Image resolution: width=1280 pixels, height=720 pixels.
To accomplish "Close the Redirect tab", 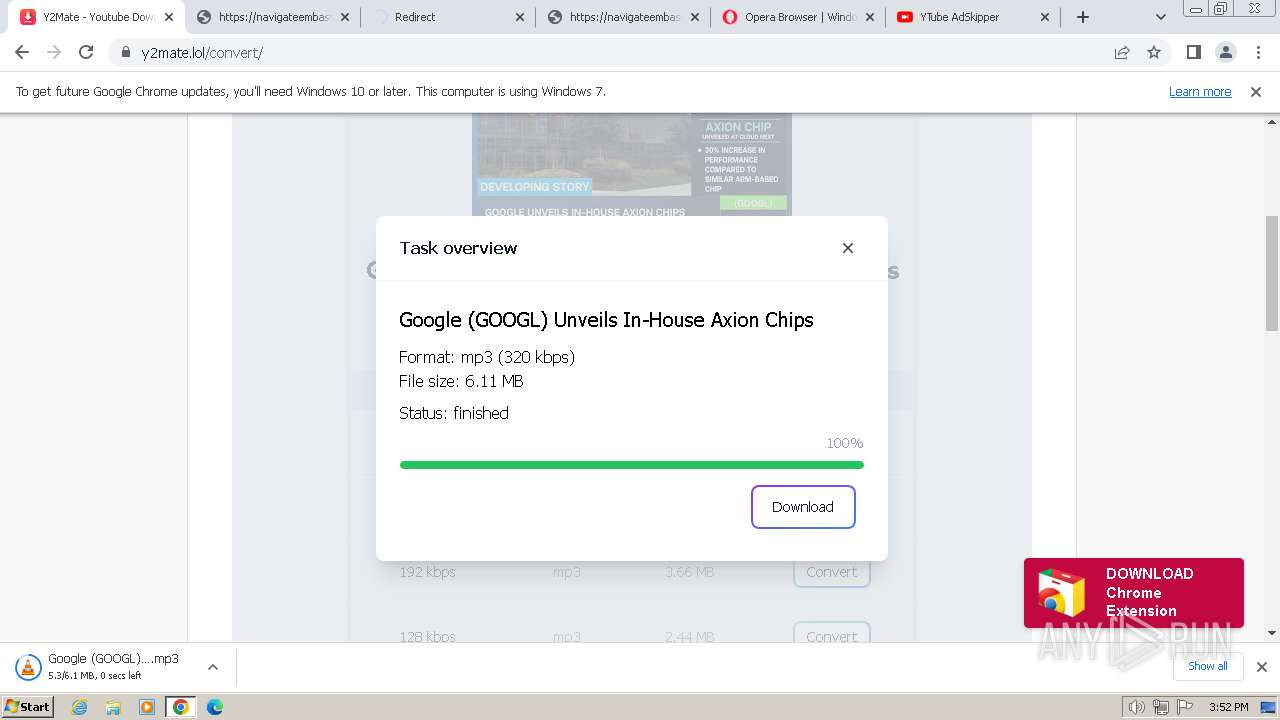I will point(520,17).
